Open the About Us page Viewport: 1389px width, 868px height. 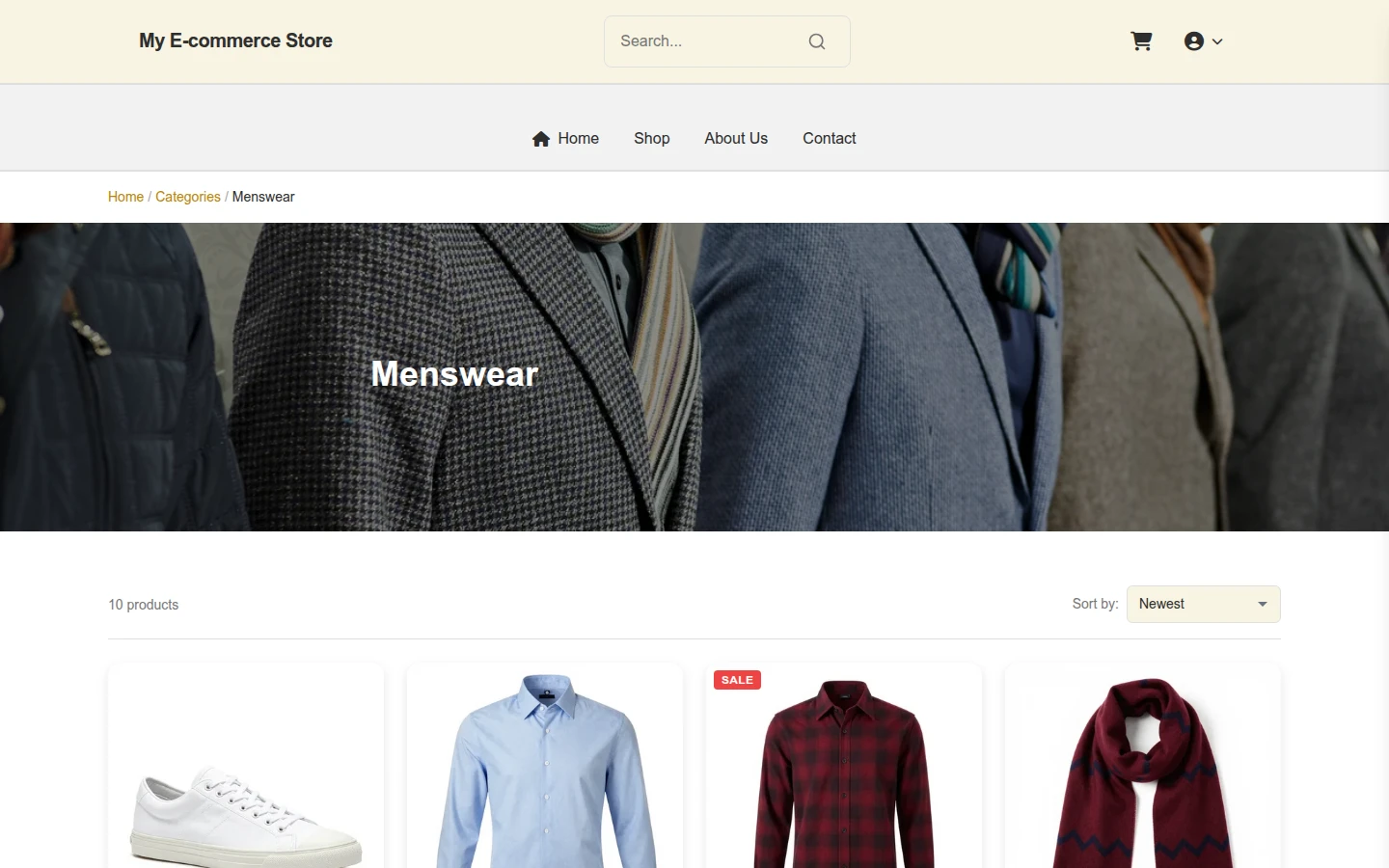click(x=736, y=138)
